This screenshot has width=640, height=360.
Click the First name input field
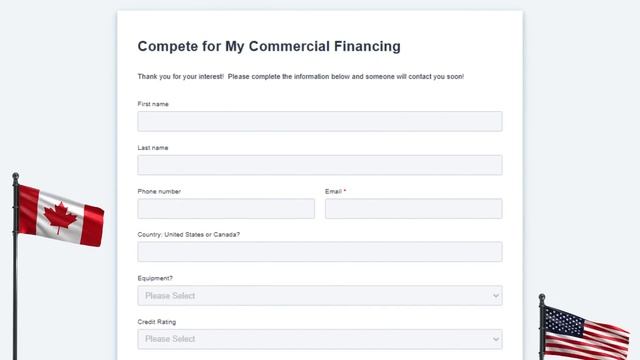320,121
